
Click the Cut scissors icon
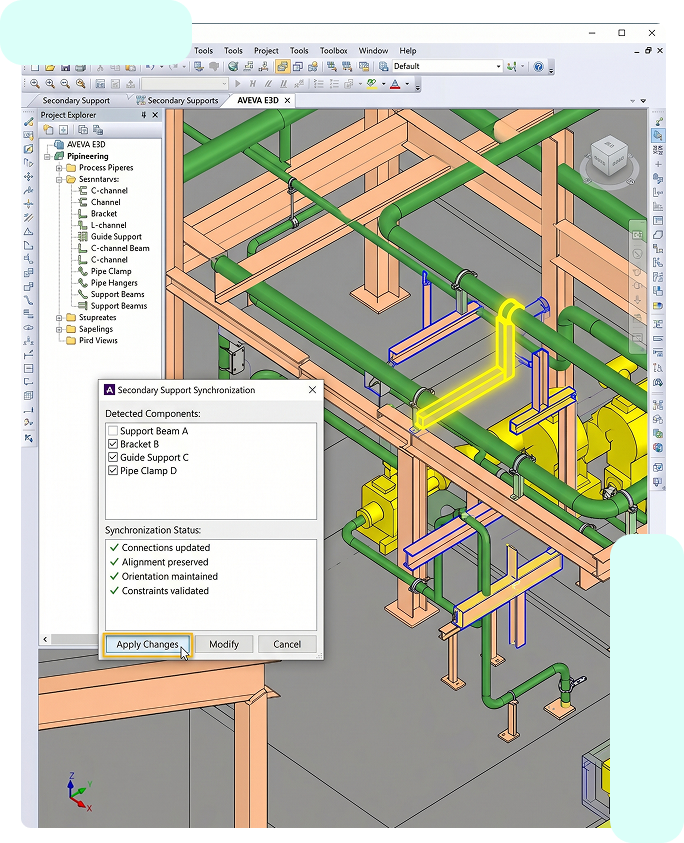(x=100, y=67)
